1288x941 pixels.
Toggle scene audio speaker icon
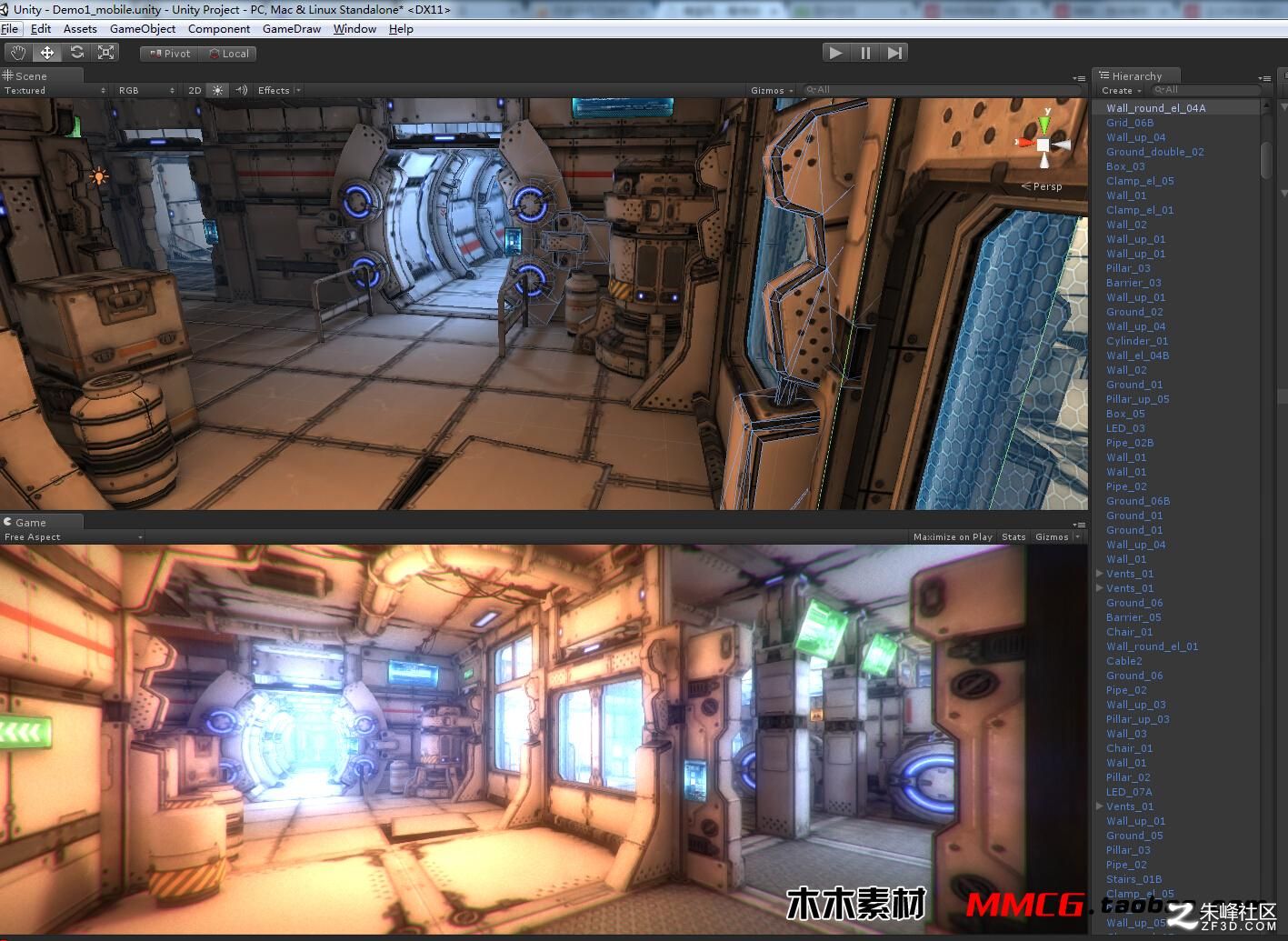point(241,90)
